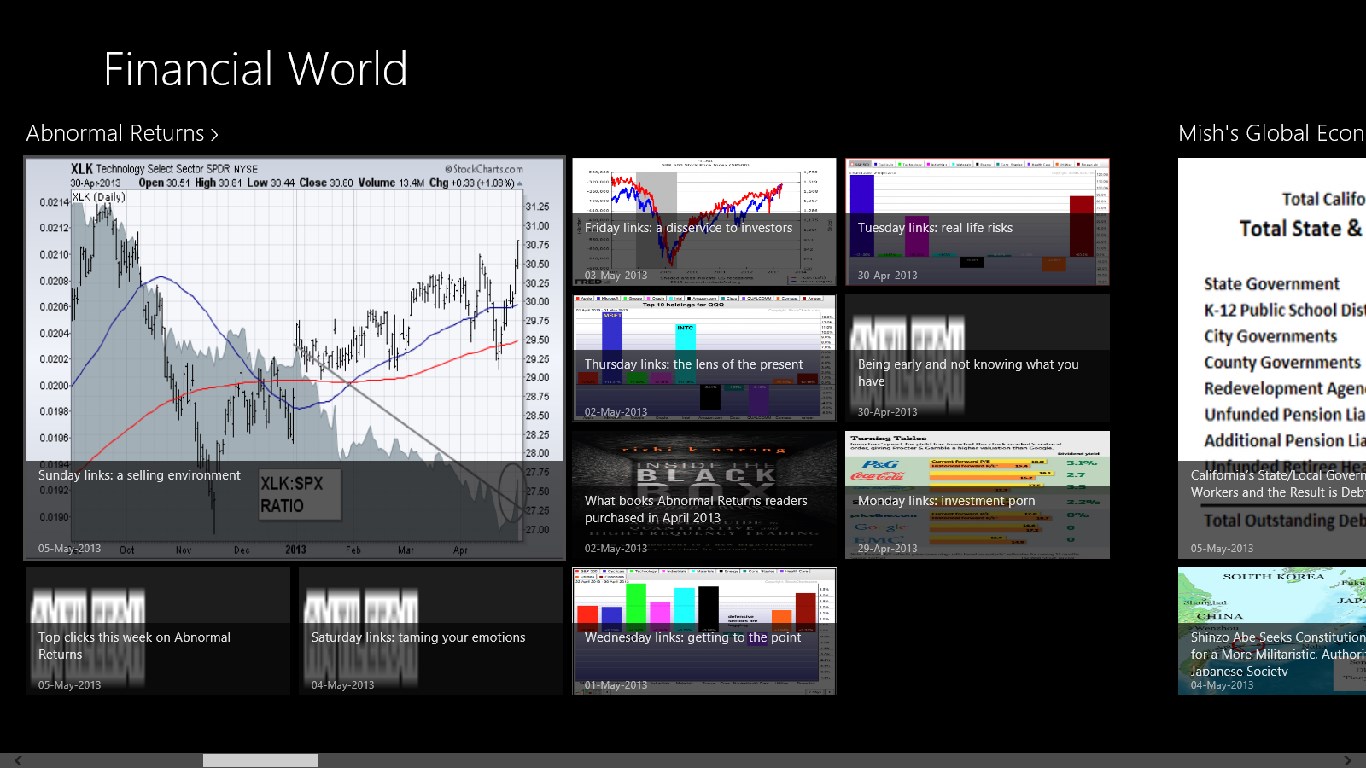This screenshot has width=1366, height=768.
Task: Open the Shinzo Abe article tile
Action: pos(1271,631)
